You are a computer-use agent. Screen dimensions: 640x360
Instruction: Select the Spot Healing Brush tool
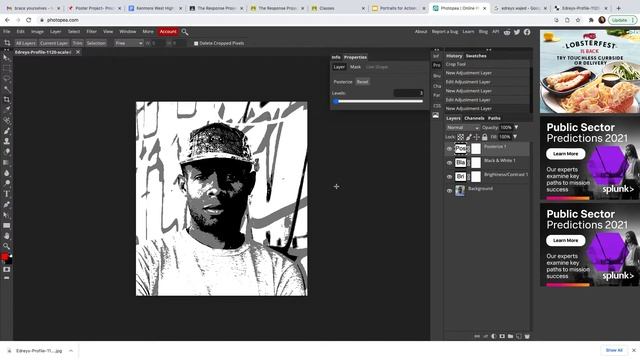tap(6, 120)
